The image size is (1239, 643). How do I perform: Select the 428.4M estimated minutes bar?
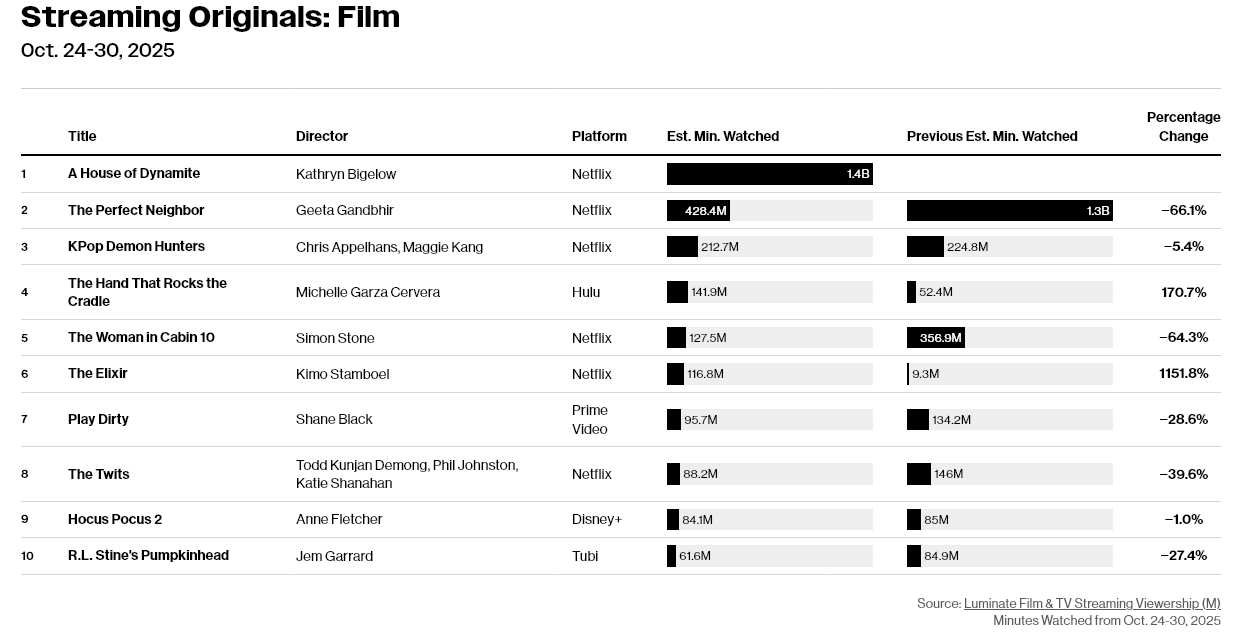tap(698, 210)
